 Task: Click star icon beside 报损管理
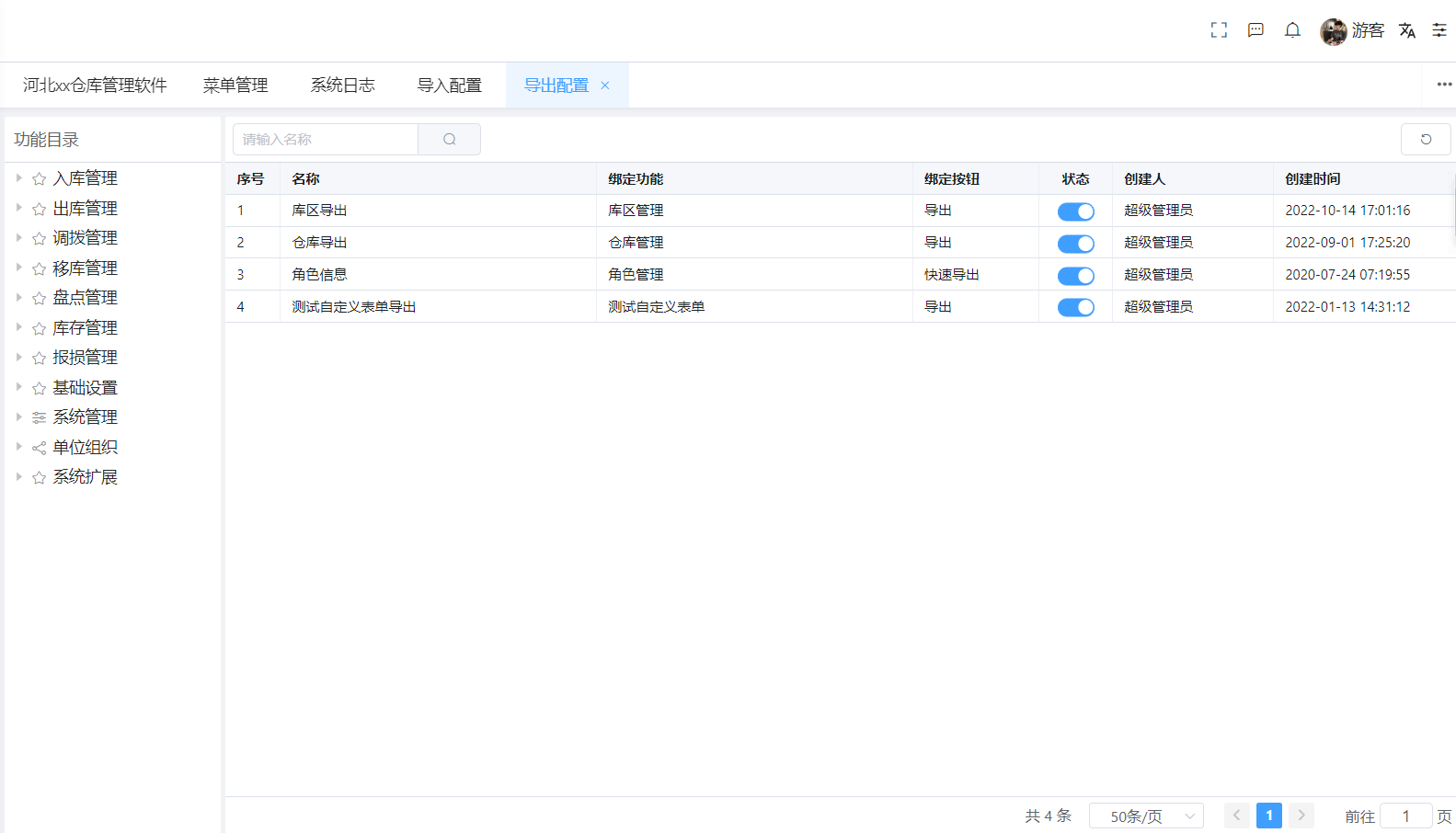pyautogui.click(x=39, y=359)
